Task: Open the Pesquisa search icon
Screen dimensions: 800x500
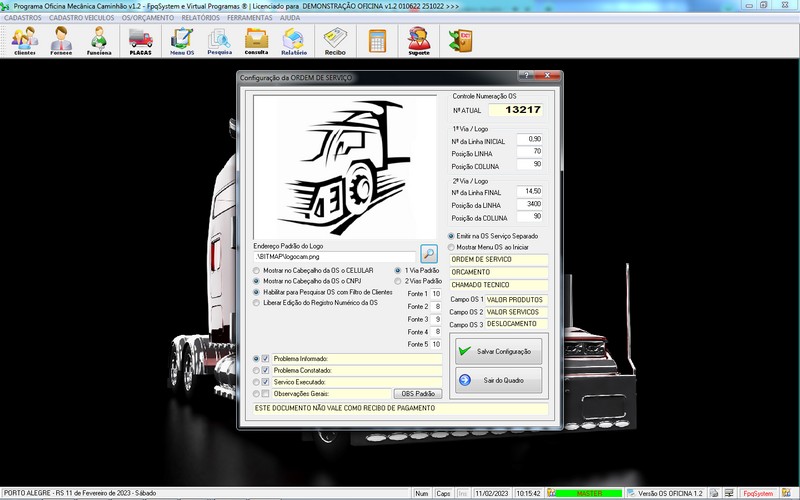Action: click(219, 40)
